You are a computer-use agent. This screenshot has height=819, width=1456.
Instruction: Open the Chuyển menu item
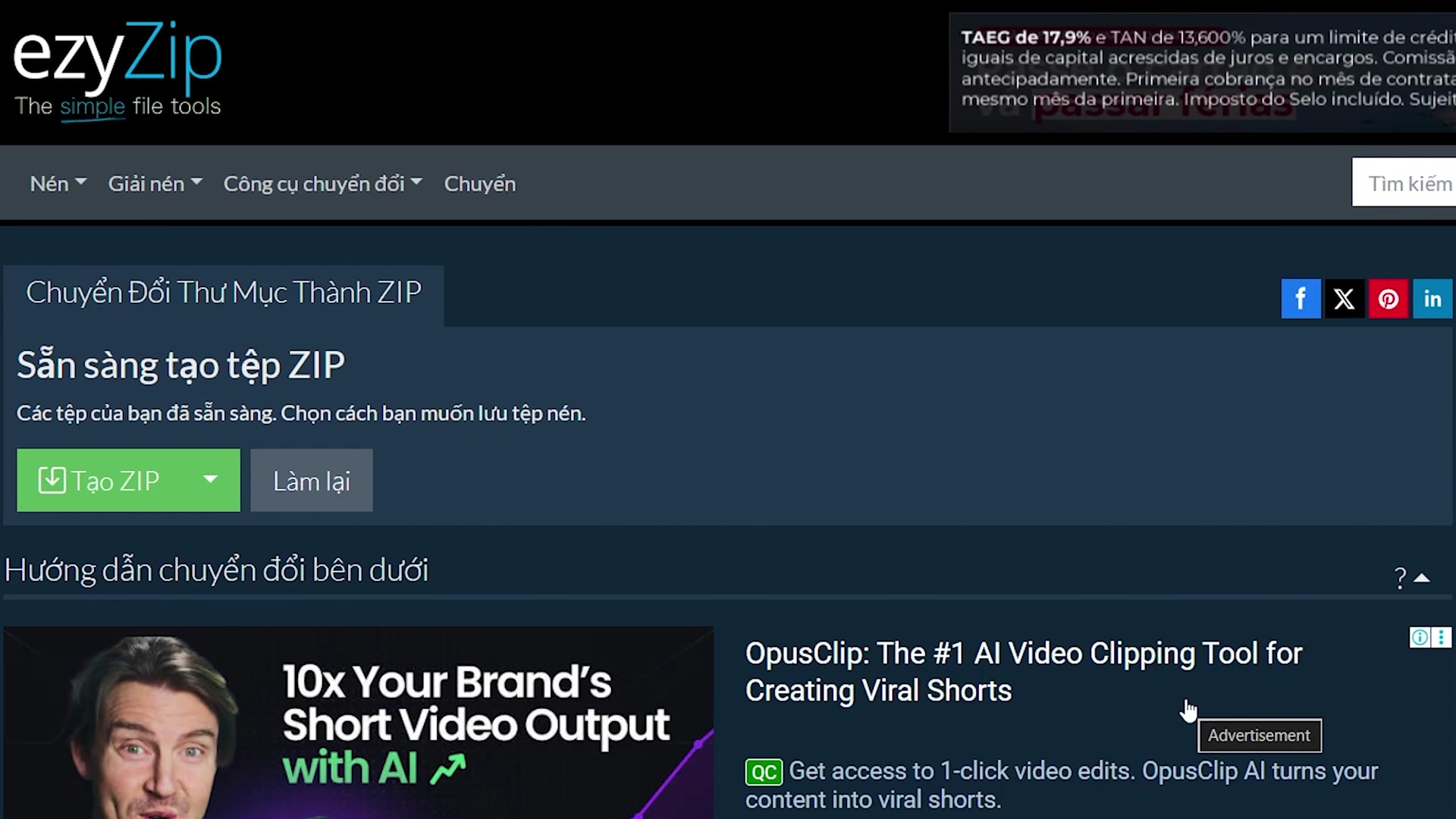tap(479, 184)
